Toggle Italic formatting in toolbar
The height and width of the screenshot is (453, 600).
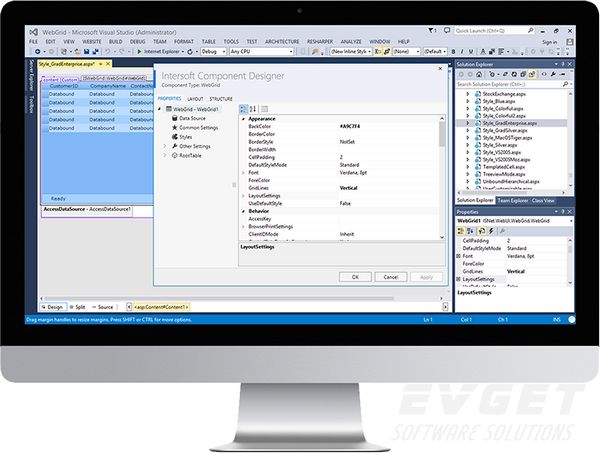(462, 51)
